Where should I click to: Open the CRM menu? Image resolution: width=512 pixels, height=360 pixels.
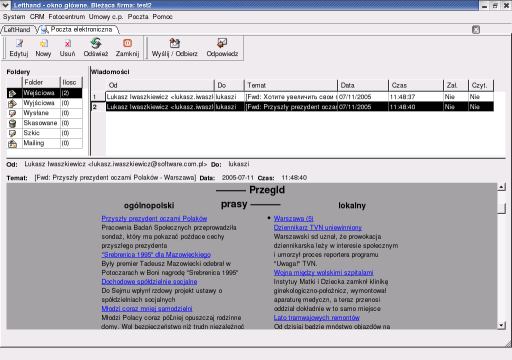pyautogui.click(x=37, y=17)
